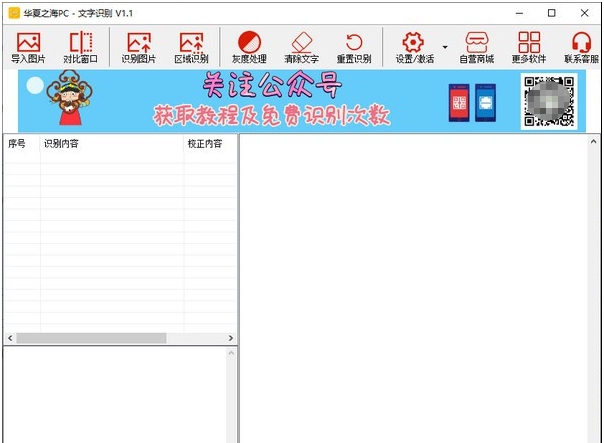
Task: Select the 区域识别 region recognition tool
Action: (x=191, y=47)
